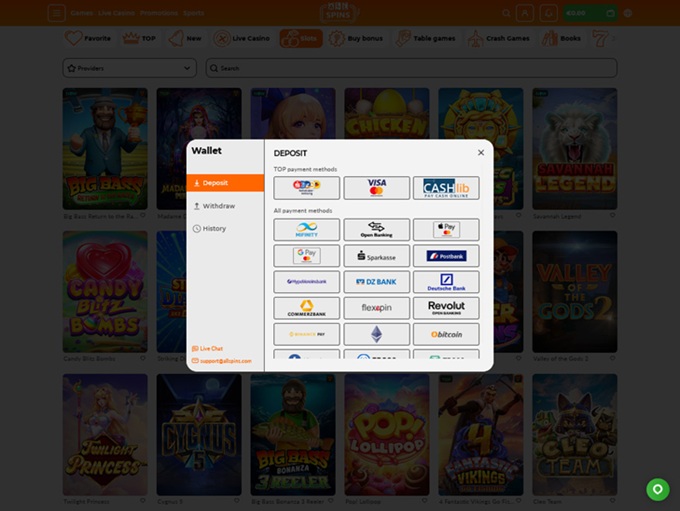Click the games Search field
Screen dimensions: 680x511
point(410,68)
